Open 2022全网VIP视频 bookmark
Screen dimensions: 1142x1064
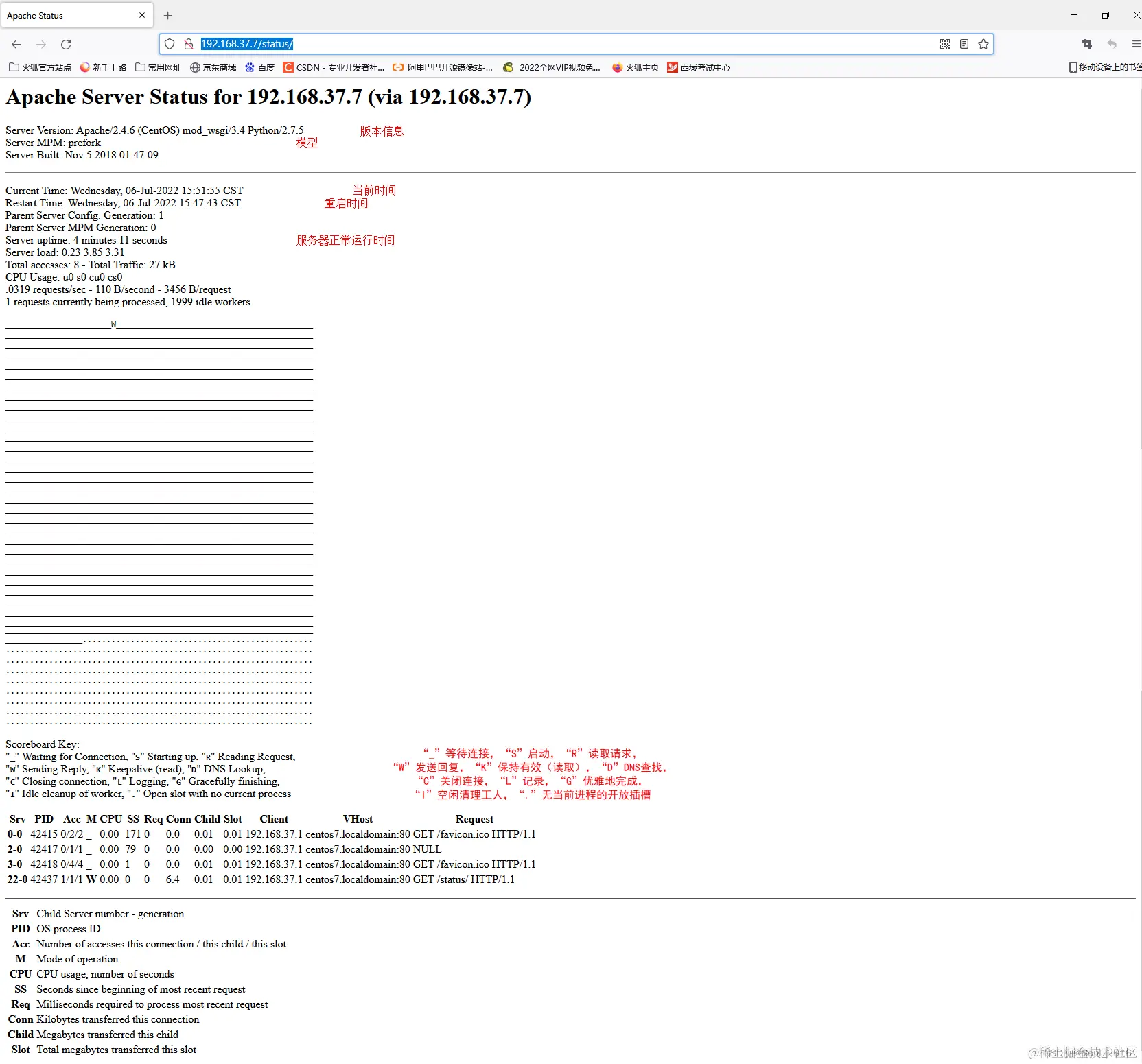coord(552,67)
